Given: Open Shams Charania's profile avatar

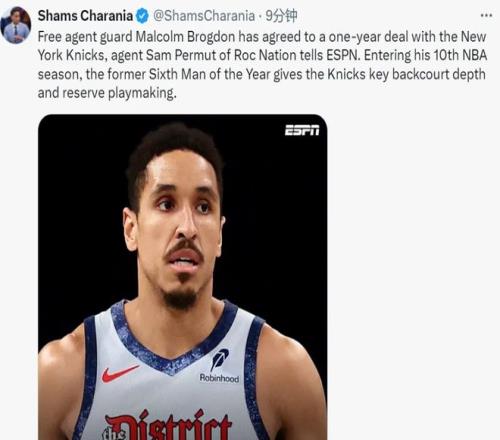Looking at the screenshot, I should (16, 25).
